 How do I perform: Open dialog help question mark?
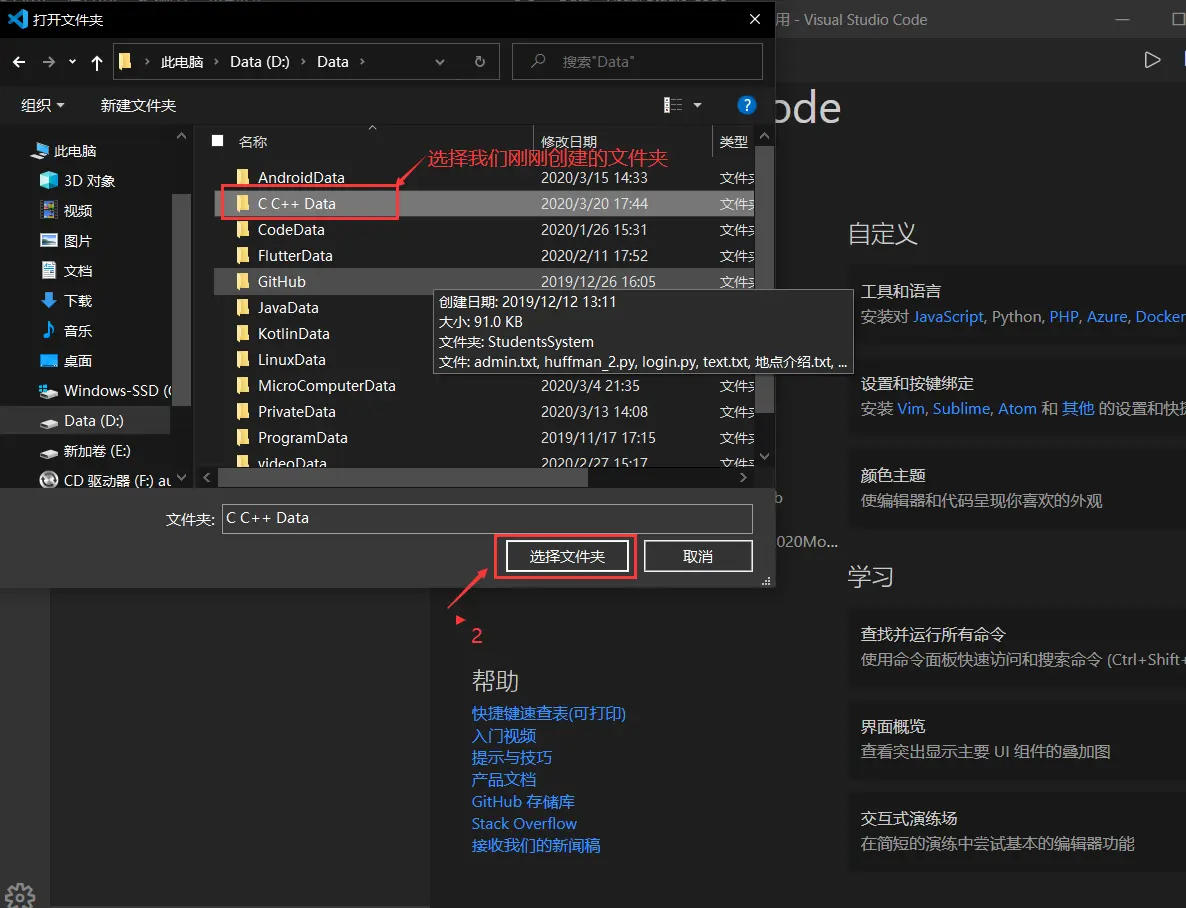pyautogui.click(x=747, y=105)
